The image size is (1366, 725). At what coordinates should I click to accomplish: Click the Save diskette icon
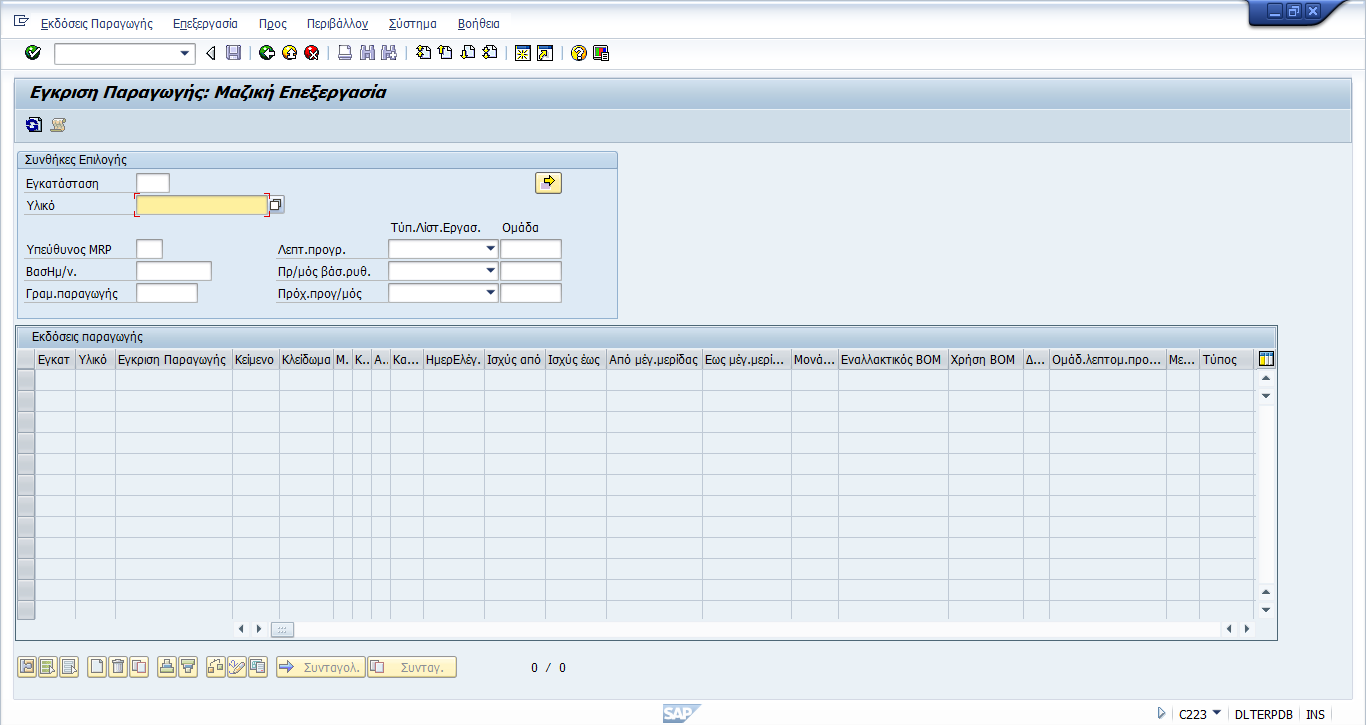tap(233, 53)
